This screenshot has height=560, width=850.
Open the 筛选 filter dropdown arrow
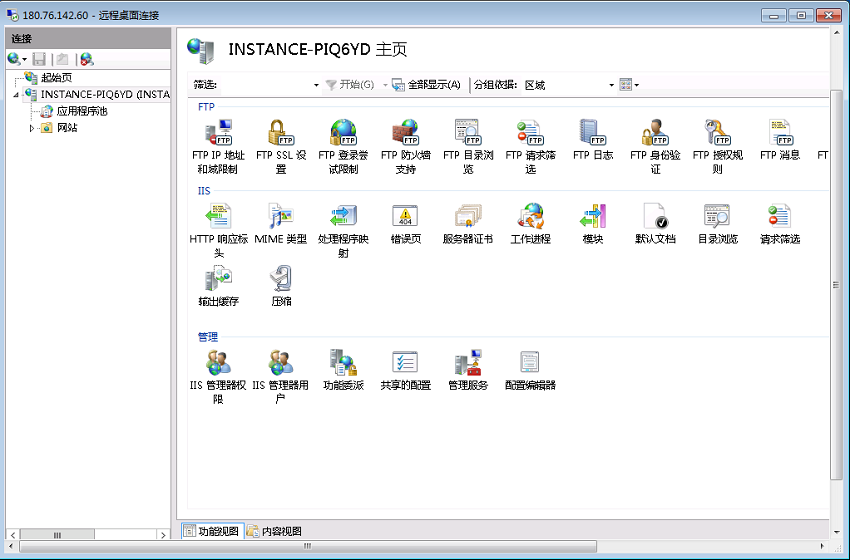click(x=316, y=85)
